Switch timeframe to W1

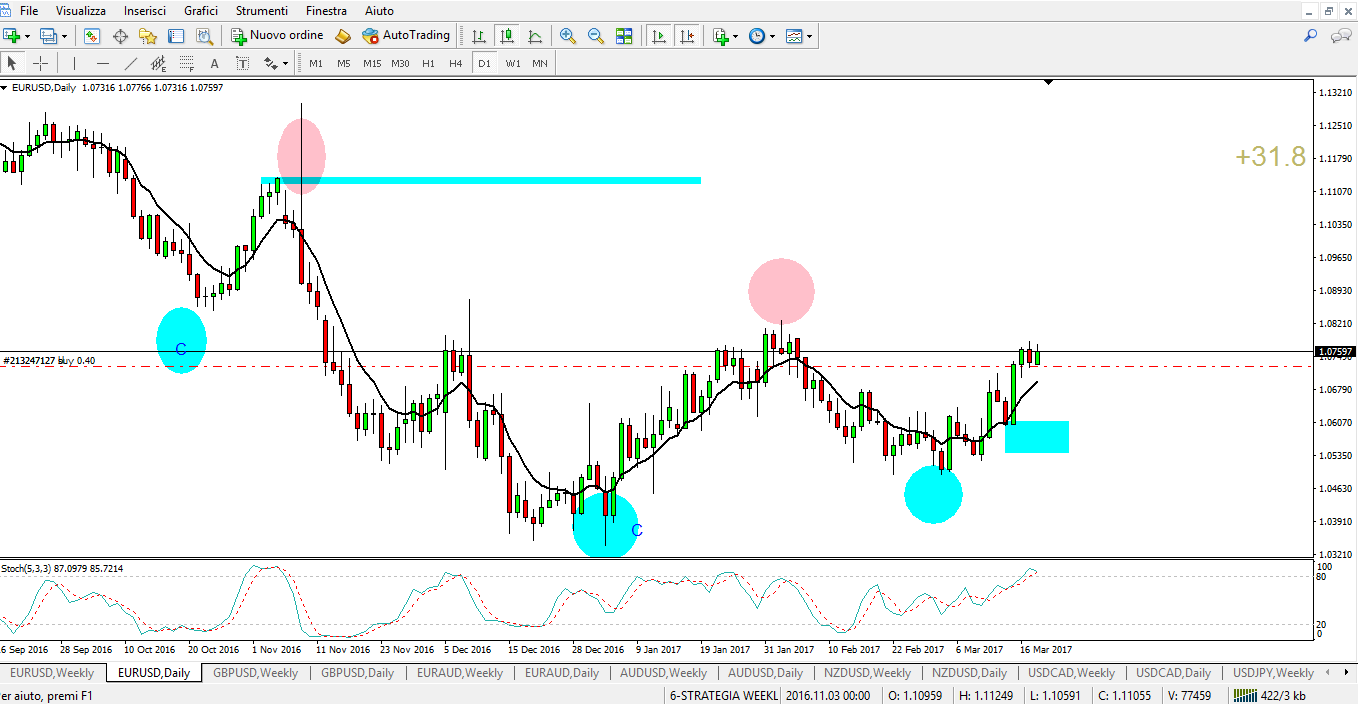pos(512,63)
